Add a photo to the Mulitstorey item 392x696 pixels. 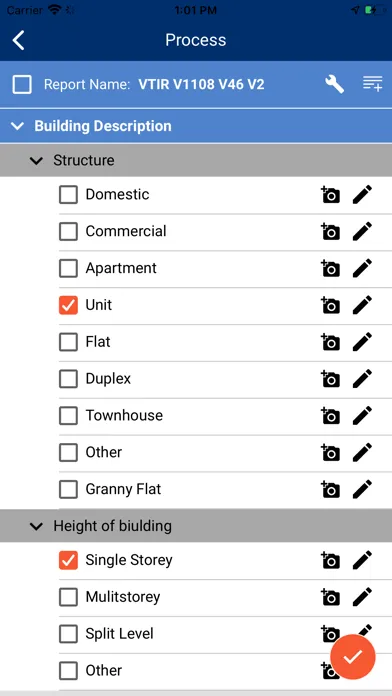point(330,597)
